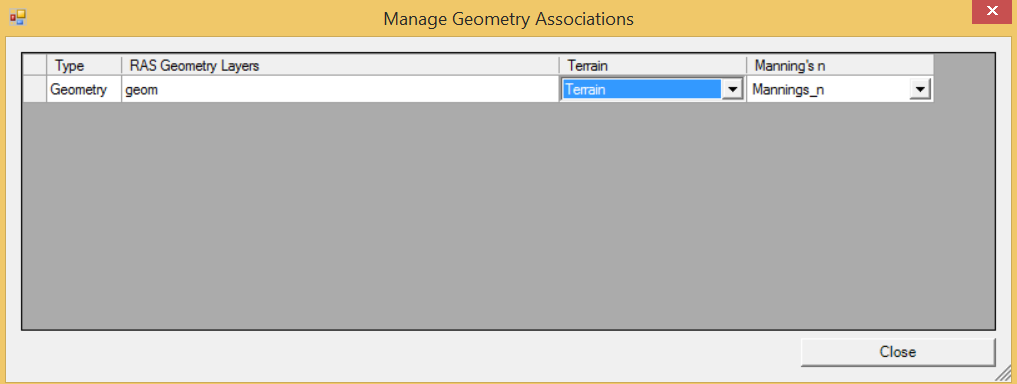Viewport: 1017px width, 384px height.
Task: Click the empty dialog area left of Close
Action: pyautogui.click(x=409, y=352)
